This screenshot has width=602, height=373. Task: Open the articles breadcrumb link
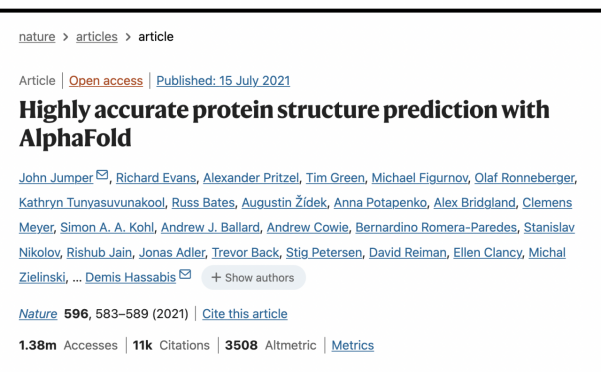[97, 37]
